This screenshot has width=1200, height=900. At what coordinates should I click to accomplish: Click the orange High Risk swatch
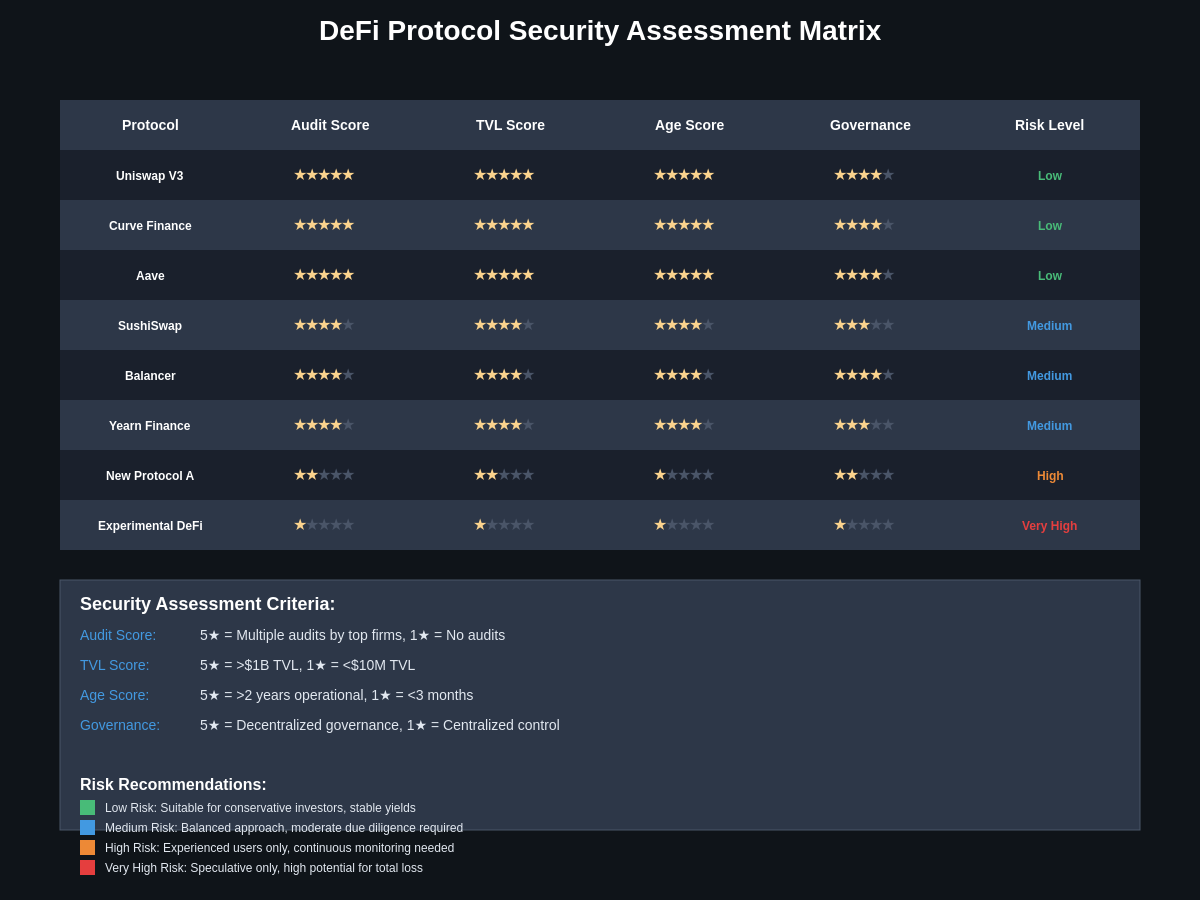point(88,848)
